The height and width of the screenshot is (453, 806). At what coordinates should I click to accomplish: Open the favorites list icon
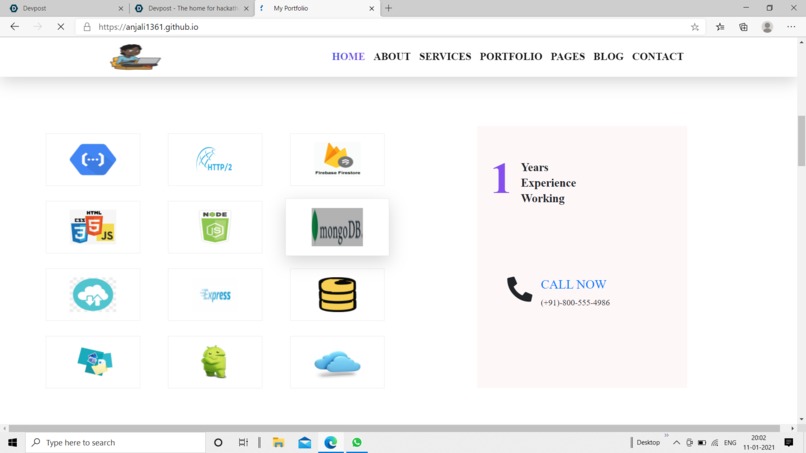720,27
